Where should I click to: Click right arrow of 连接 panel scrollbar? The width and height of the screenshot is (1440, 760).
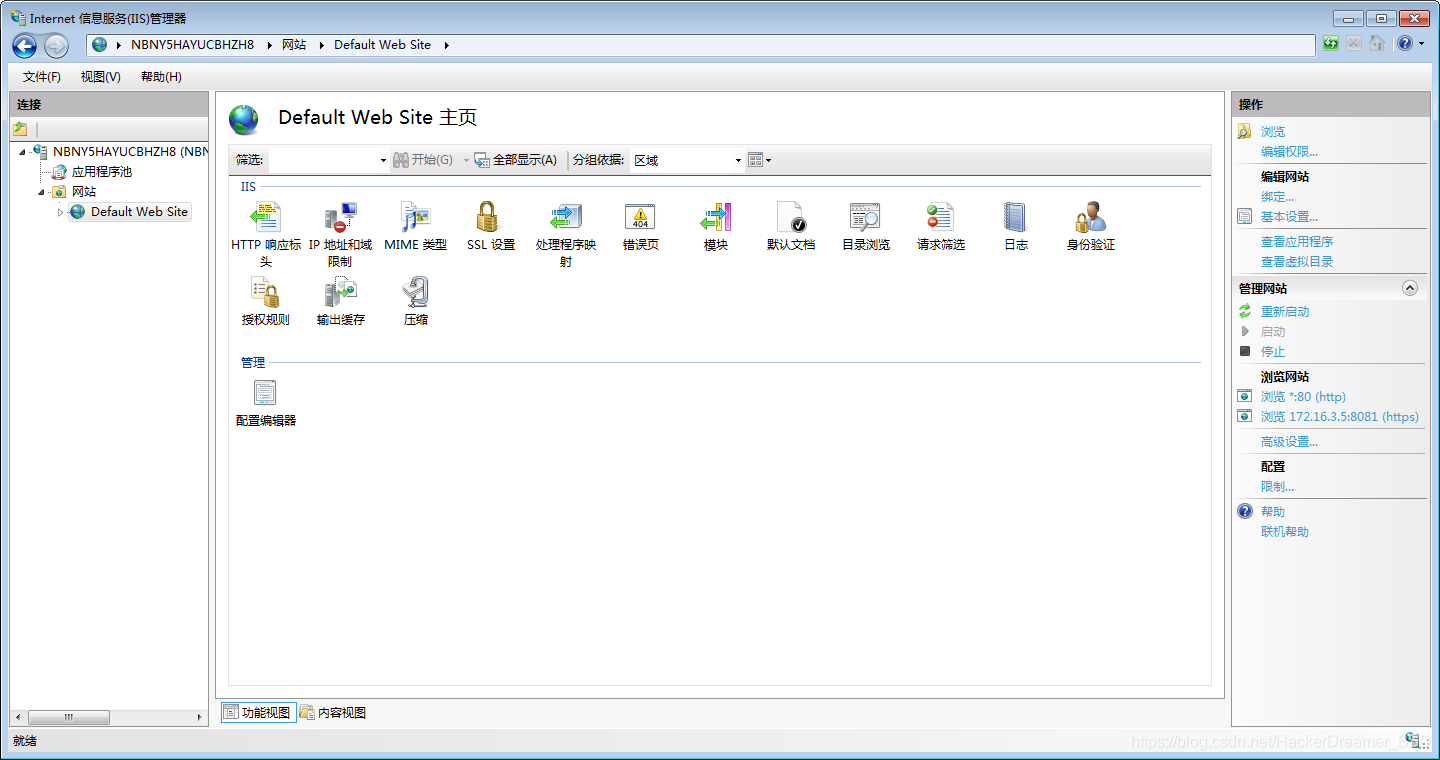click(199, 717)
